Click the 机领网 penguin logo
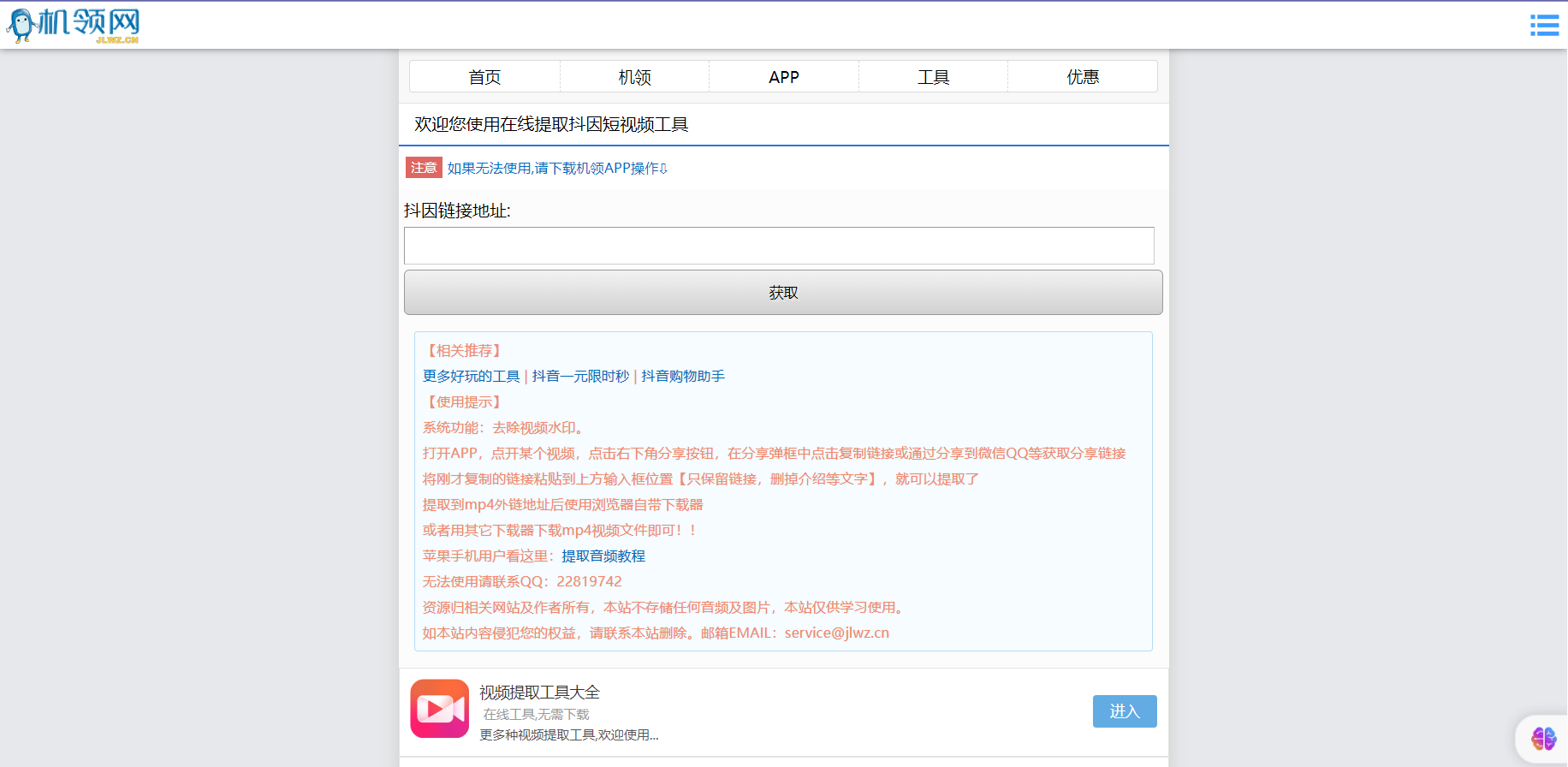Screen dimensions: 1568x767 click(x=73, y=25)
